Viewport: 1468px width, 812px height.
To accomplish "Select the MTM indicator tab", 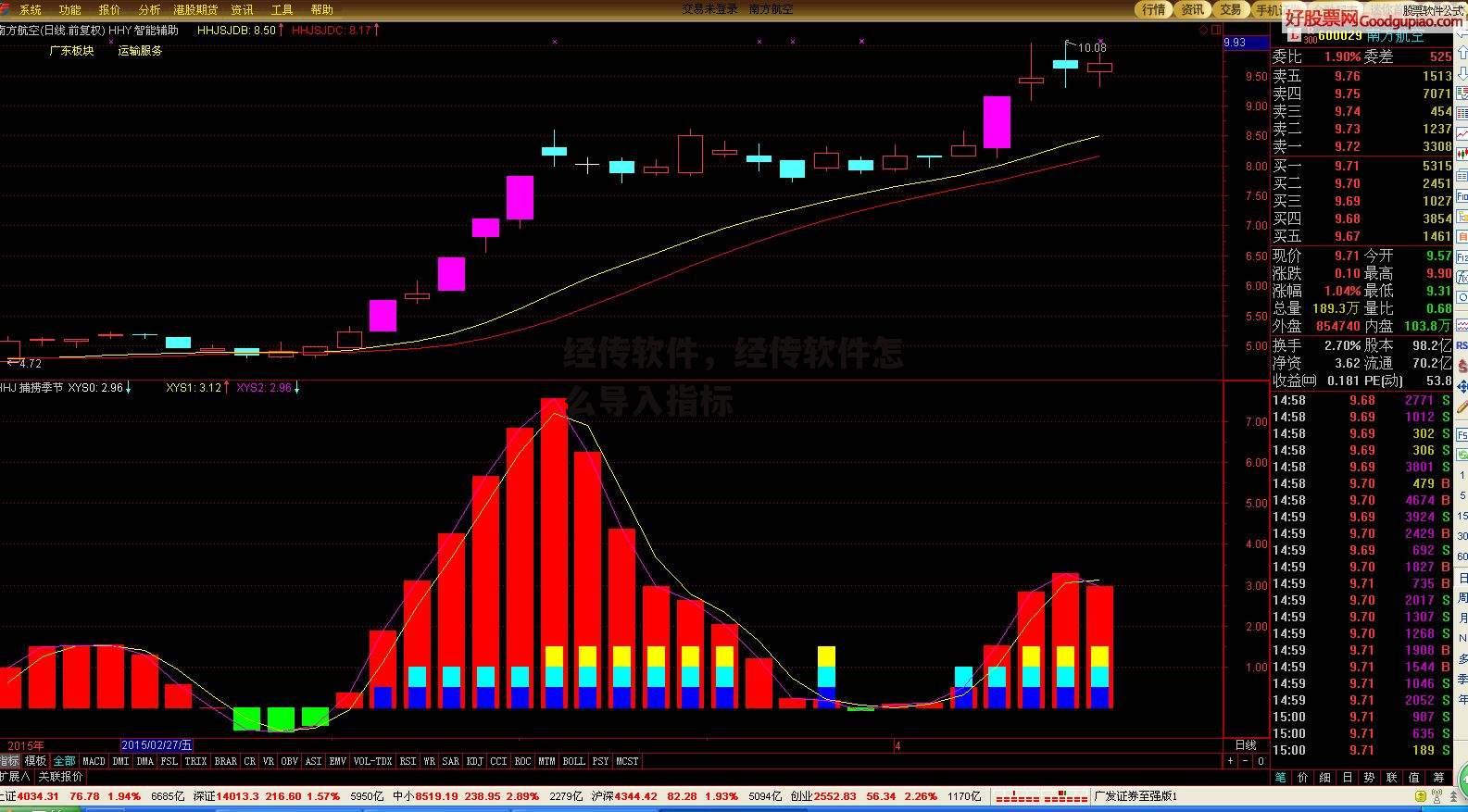I will pos(546,761).
